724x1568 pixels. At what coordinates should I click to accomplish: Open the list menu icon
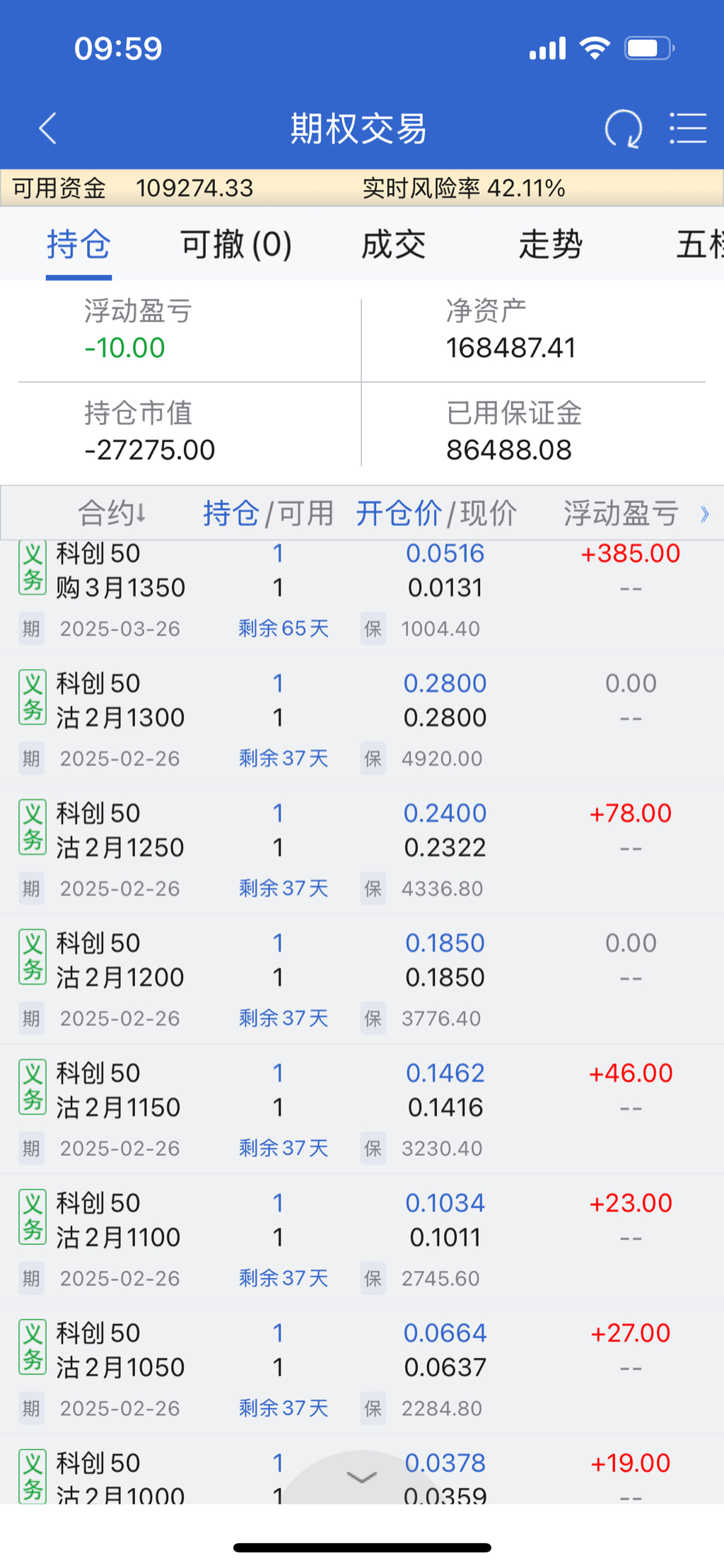688,129
